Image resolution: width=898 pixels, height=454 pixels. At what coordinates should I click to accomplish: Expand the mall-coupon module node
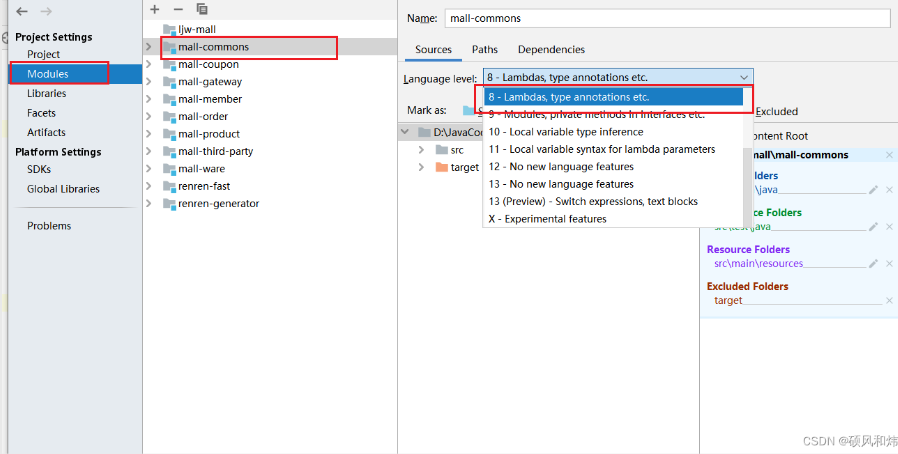point(148,65)
